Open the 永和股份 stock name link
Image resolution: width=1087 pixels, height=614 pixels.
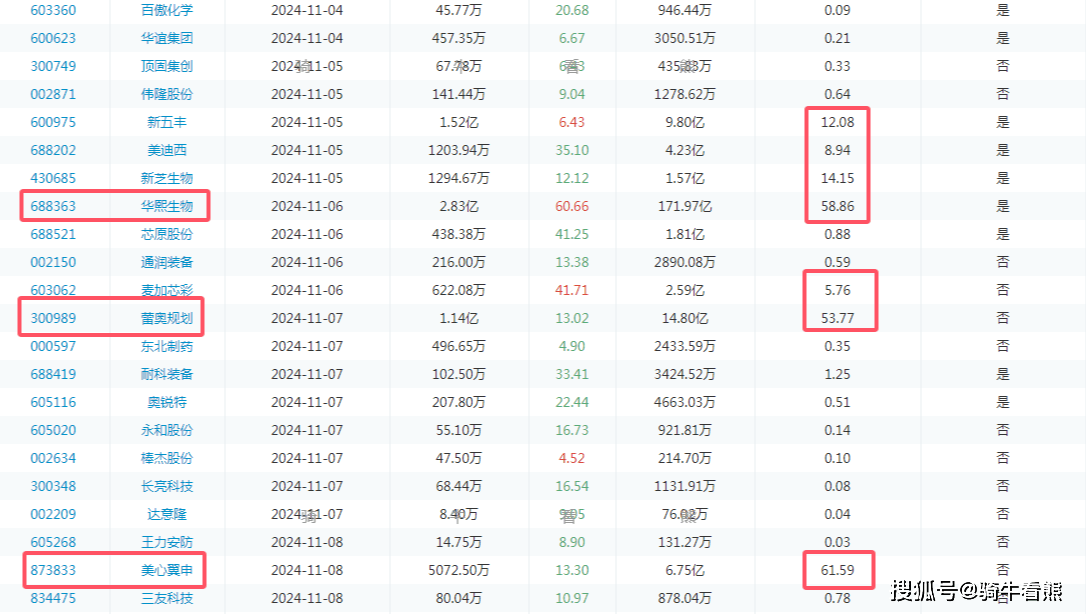coord(166,430)
